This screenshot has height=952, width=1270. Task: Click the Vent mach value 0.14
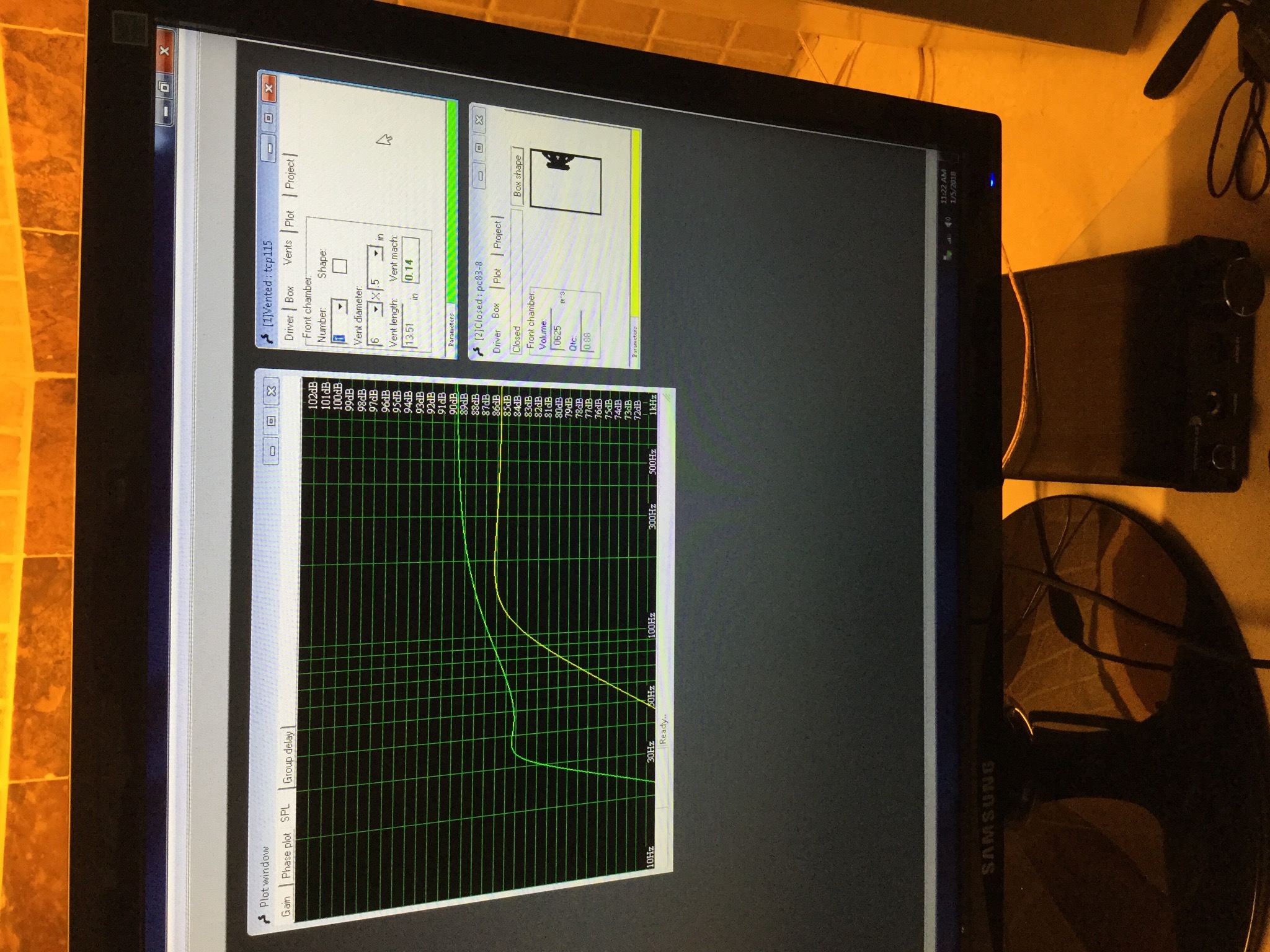410,262
